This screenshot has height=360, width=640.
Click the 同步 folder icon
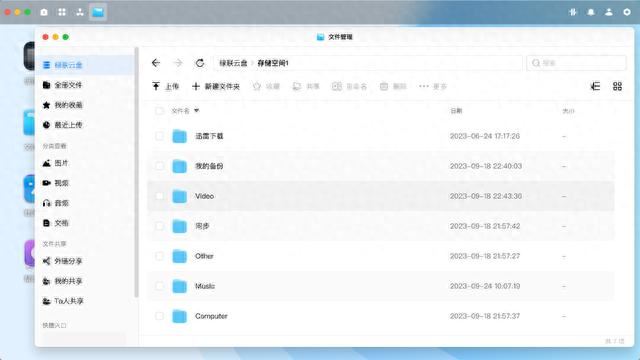(179, 226)
